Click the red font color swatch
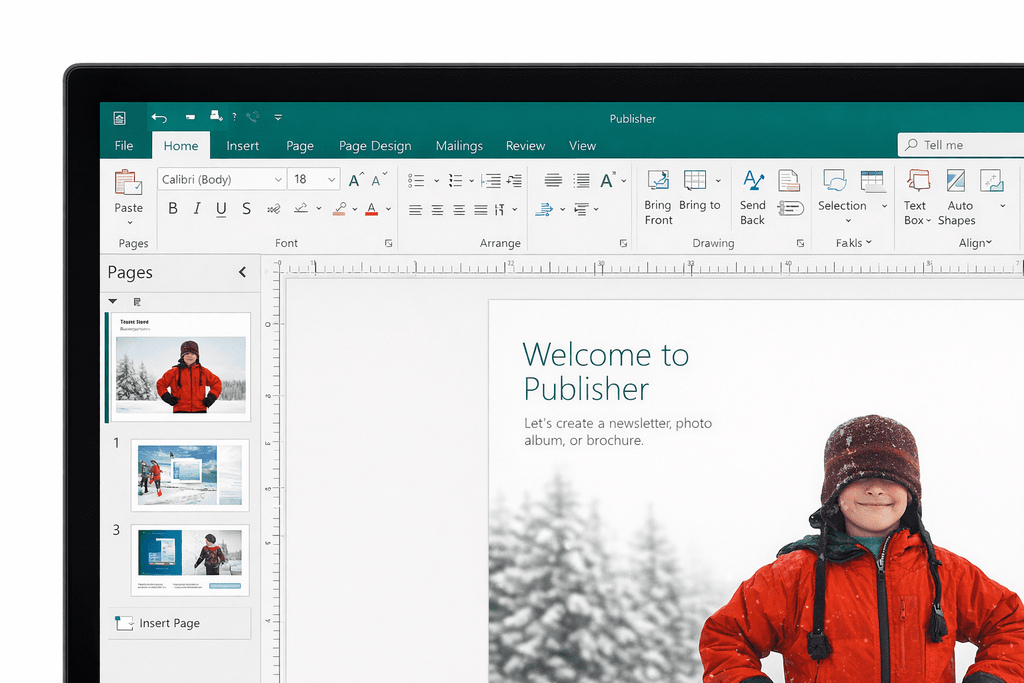 click(372, 209)
